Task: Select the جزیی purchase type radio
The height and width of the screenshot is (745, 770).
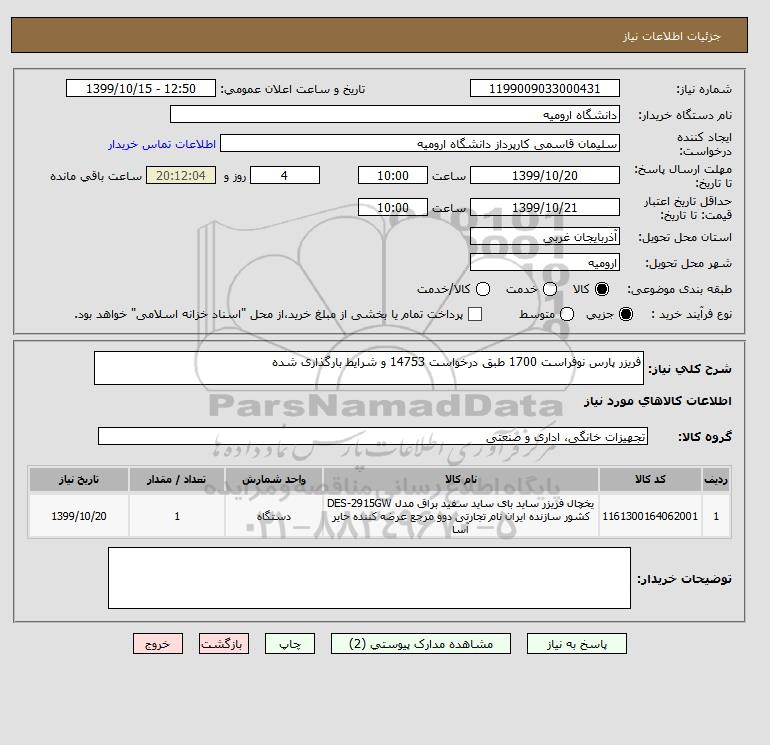Action: (x=626, y=314)
